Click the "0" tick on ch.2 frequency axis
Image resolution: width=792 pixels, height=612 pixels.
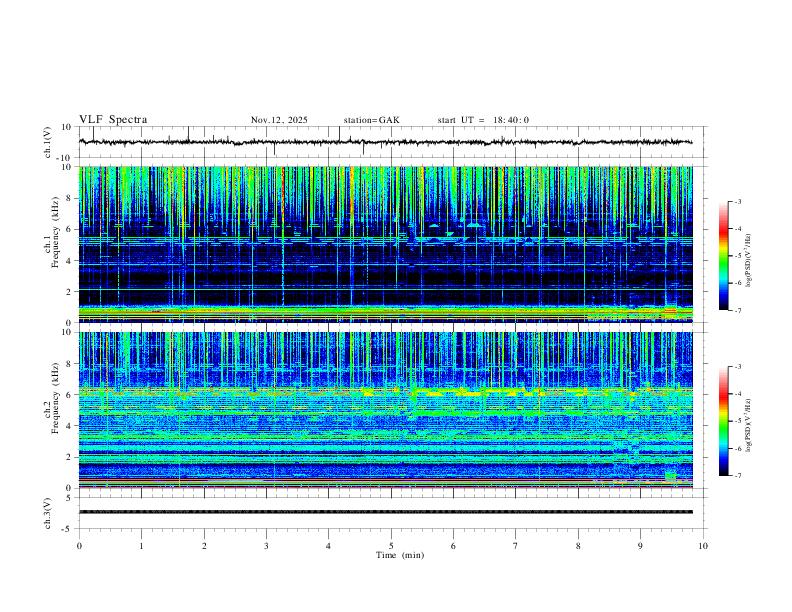(x=70, y=488)
